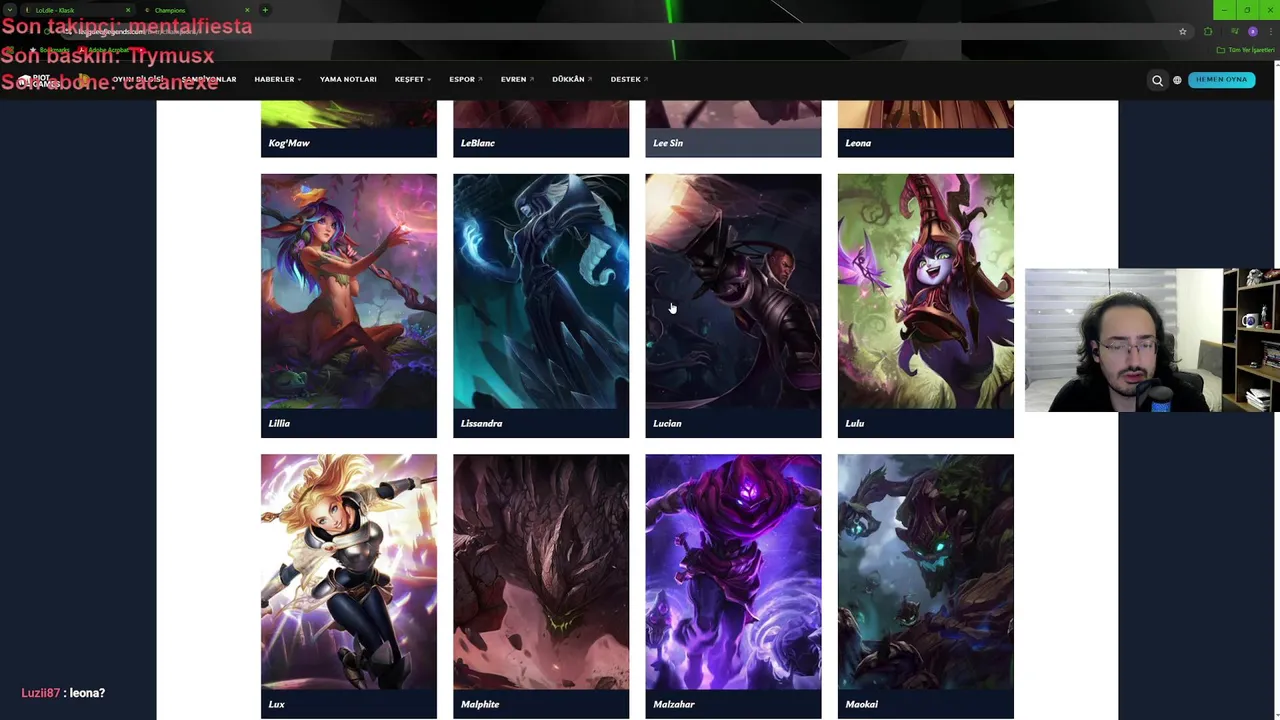Open the Maokai champion card

(925, 587)
